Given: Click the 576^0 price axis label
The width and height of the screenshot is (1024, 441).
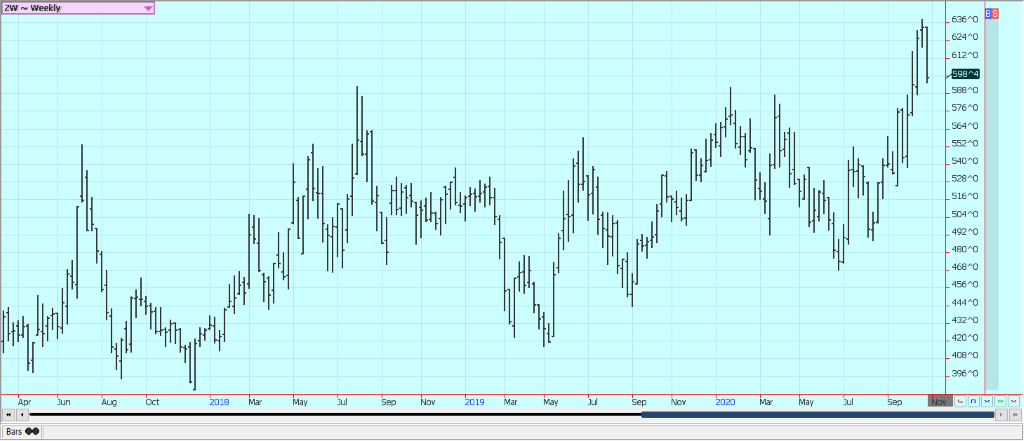Looking at the screenshot, I should point(965,108).
